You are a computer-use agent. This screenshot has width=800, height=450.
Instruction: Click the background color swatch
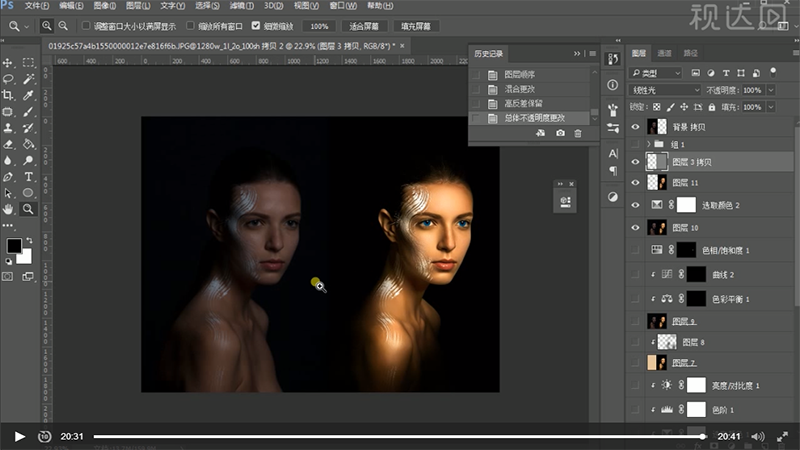(26, 257)
